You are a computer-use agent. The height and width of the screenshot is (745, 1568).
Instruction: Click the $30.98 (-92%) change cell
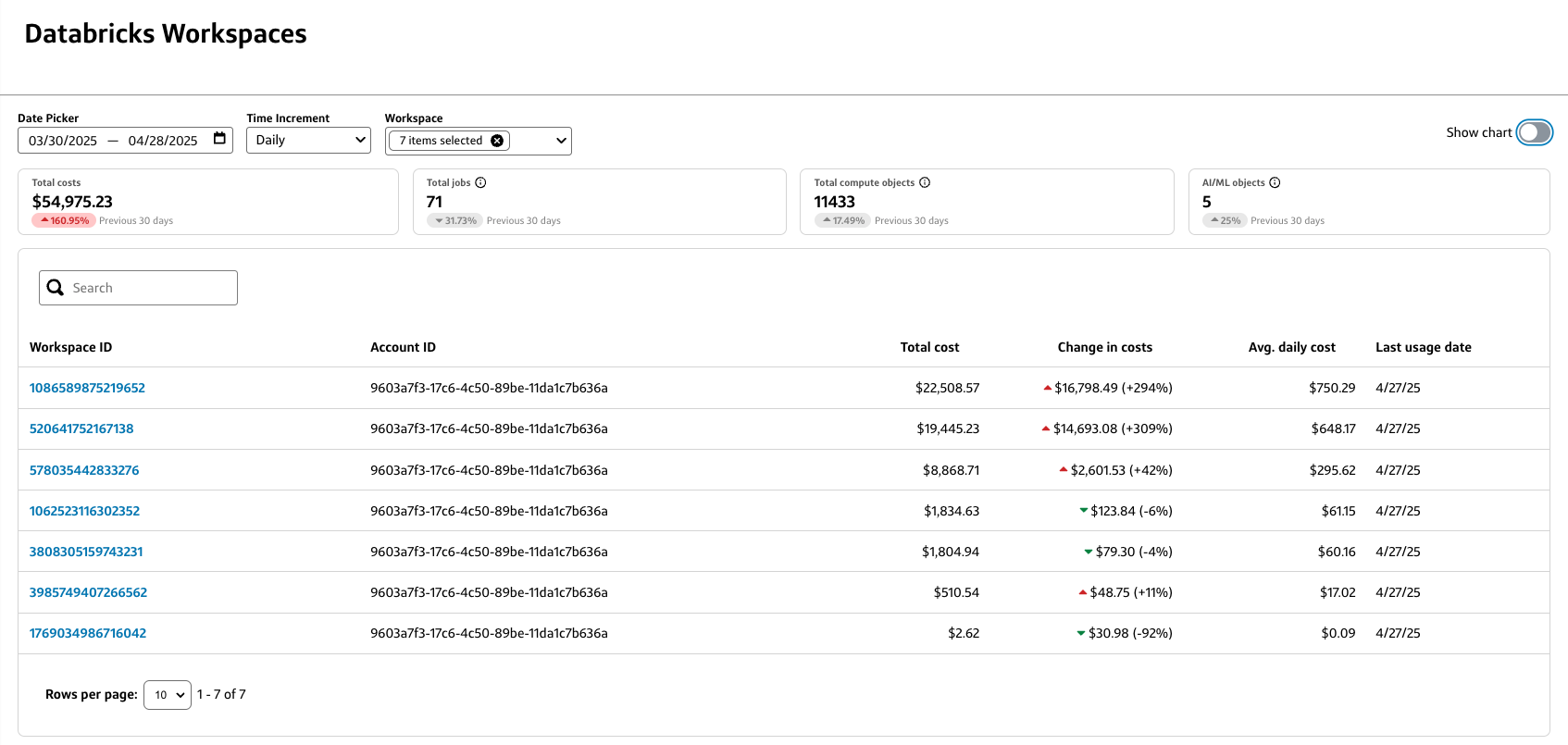click(1124, 633)
